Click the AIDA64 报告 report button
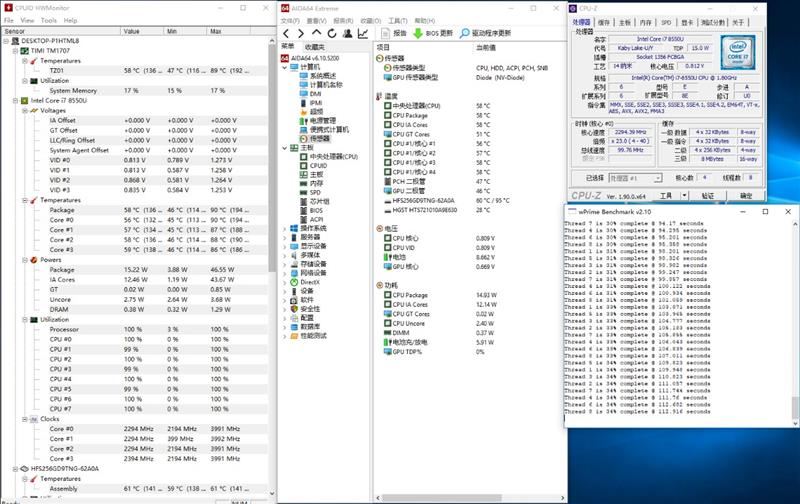 click(x=394, y=33)
